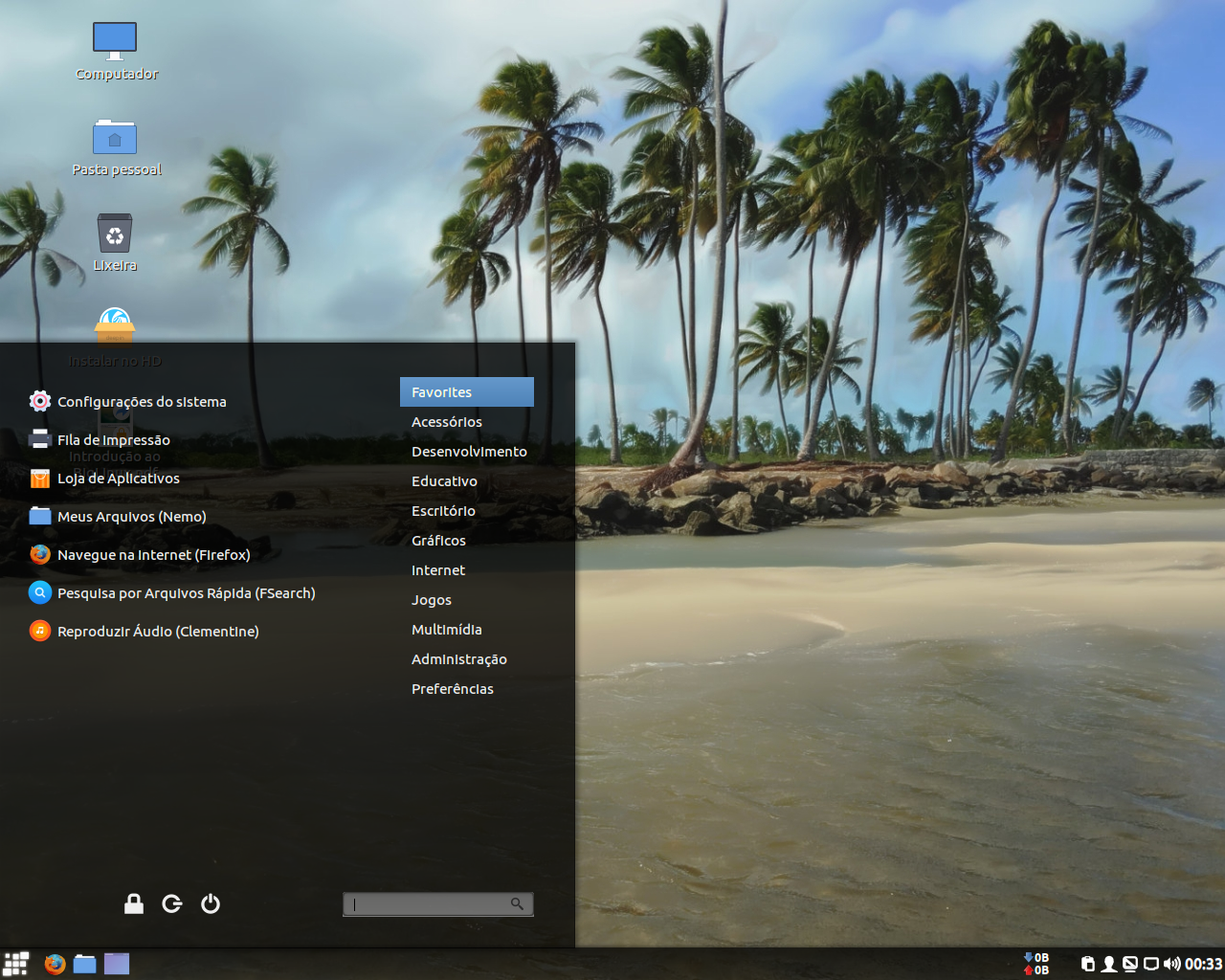
Task: Open the Educativo category
Action: coord(467,480)
